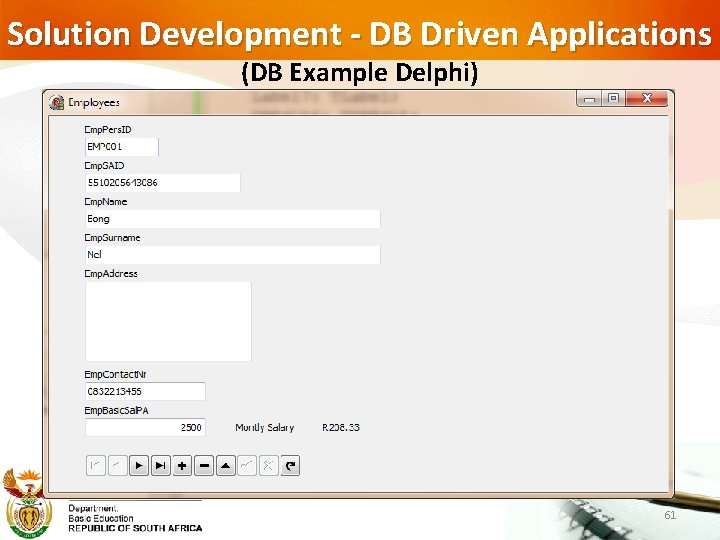The width and height of the screenshot is (720, 540).
Task: Click the EmpAddress label
Action: click(111, 274)
